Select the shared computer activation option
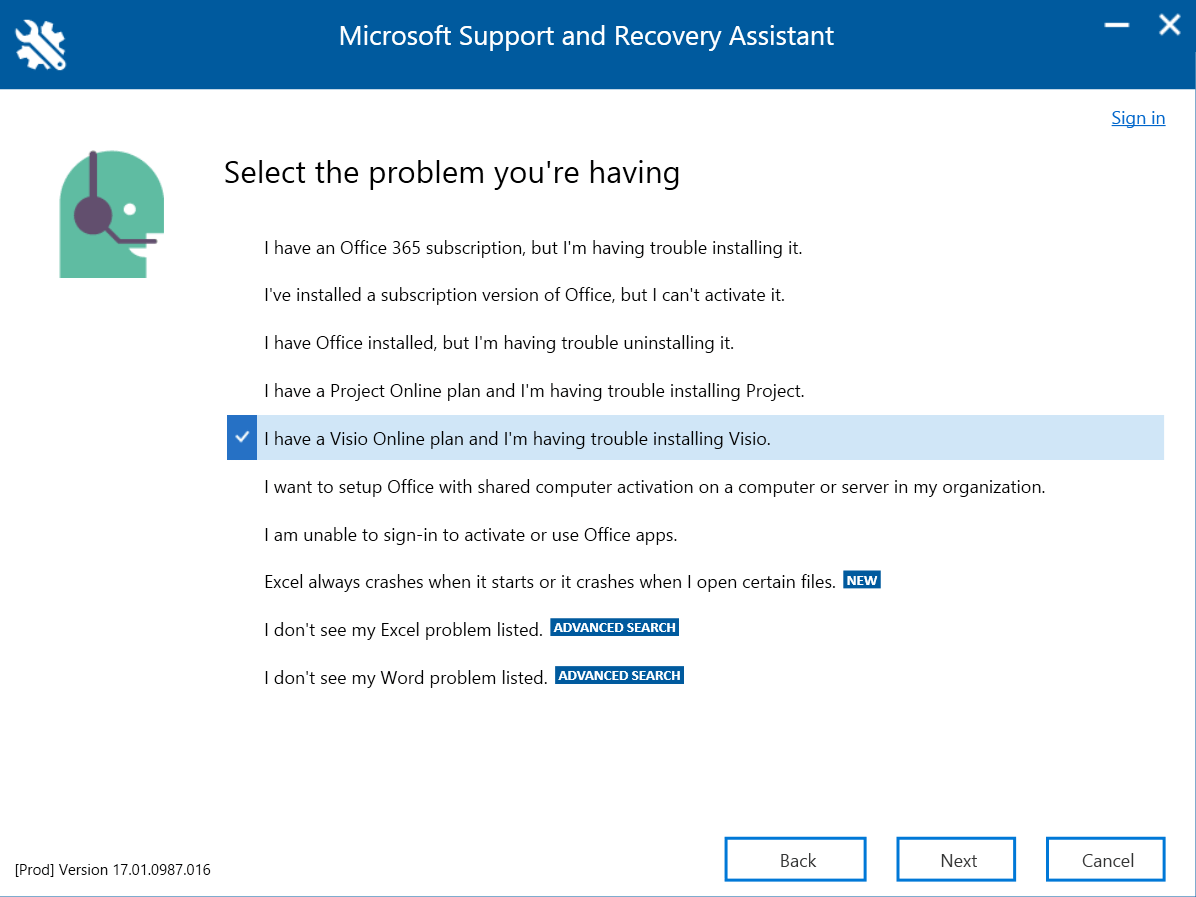Viewport: 1196px width, 897px height. 655,486
